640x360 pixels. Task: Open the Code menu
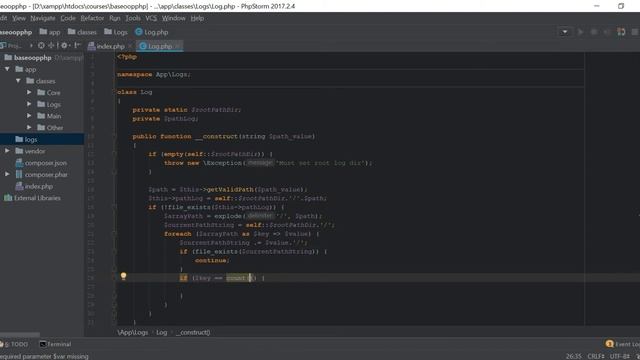68,18
